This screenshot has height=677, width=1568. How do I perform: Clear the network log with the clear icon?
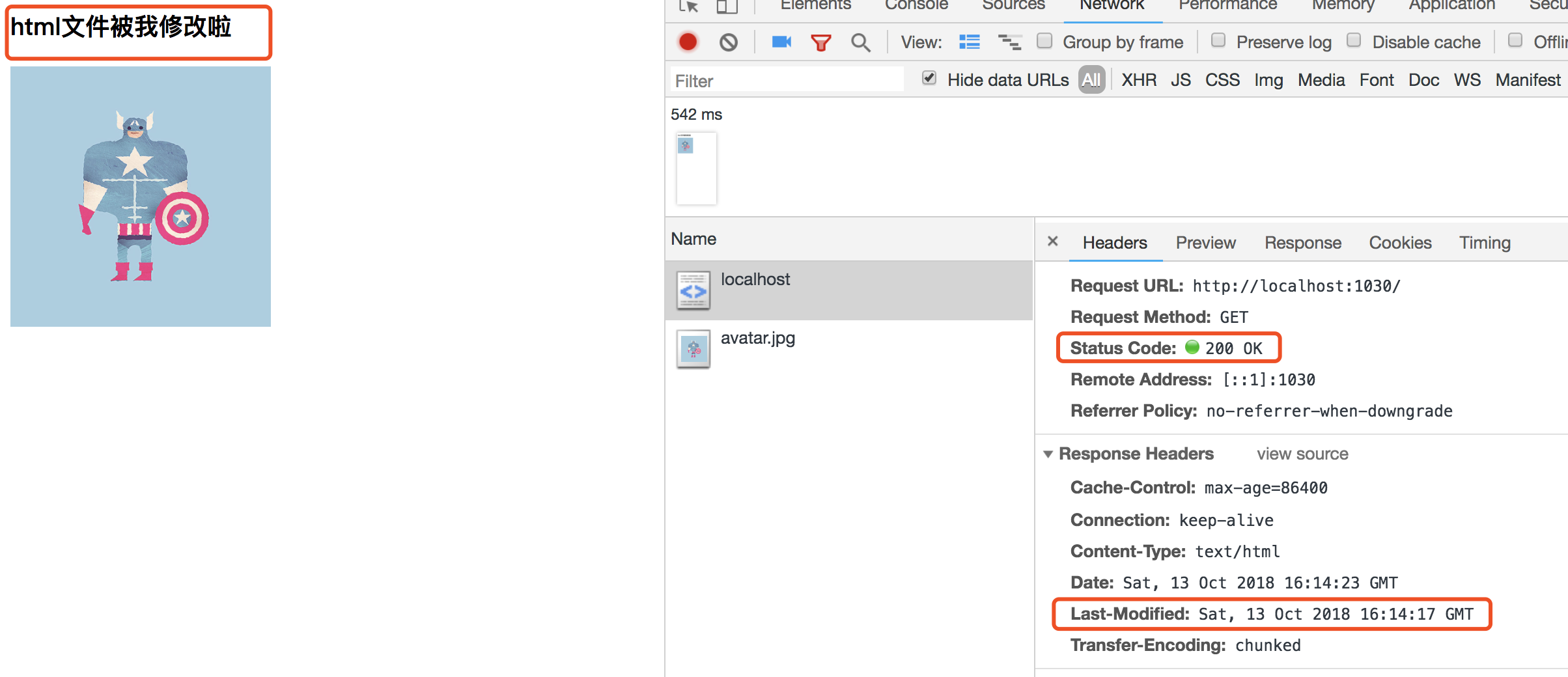(728, 42)
